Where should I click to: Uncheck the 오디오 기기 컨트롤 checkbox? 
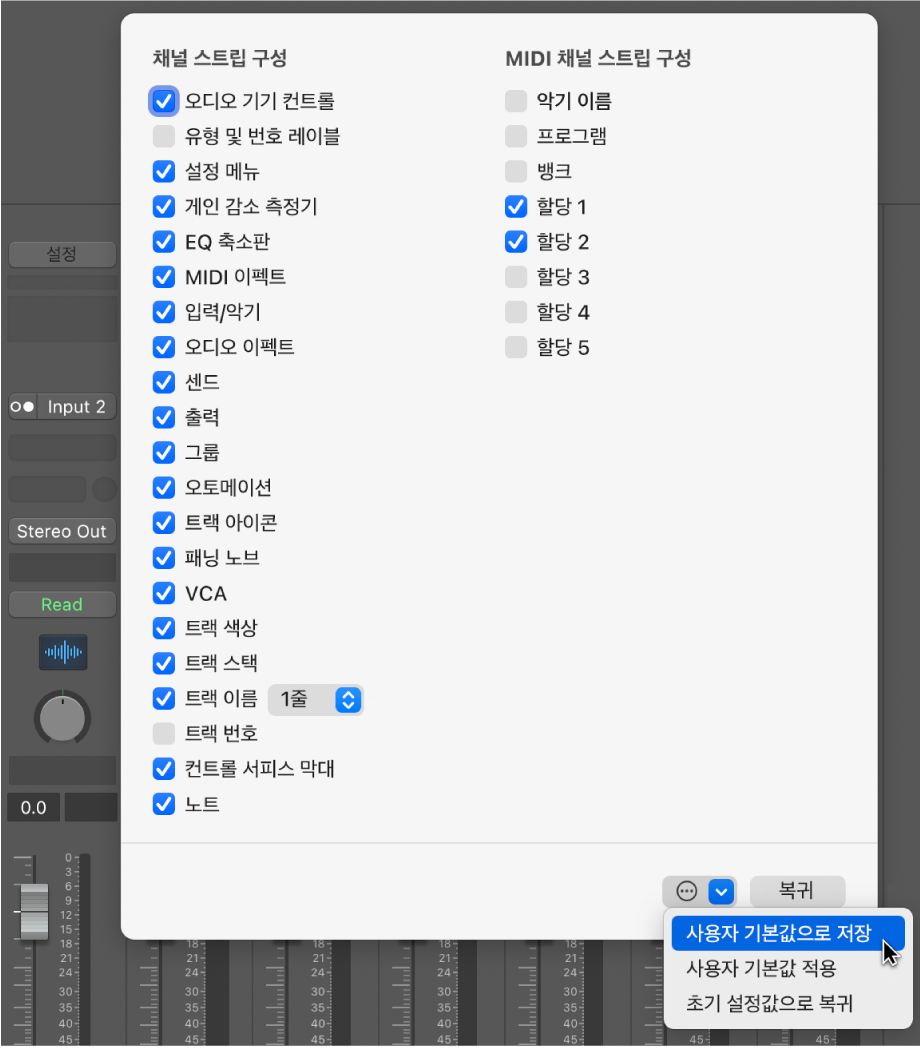[x=164, y=102]
